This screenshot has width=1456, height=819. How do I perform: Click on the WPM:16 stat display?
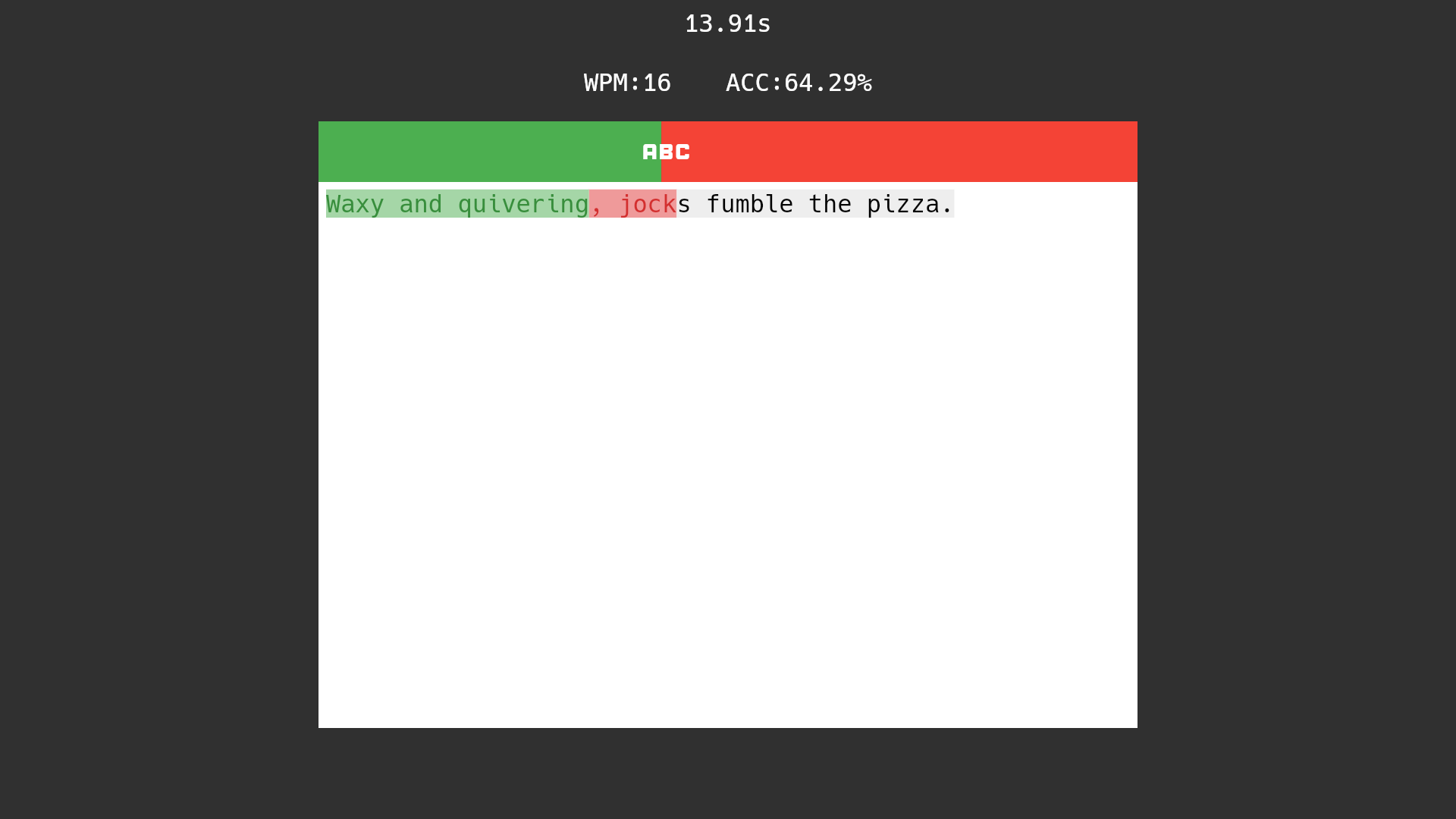coord(627,82)
